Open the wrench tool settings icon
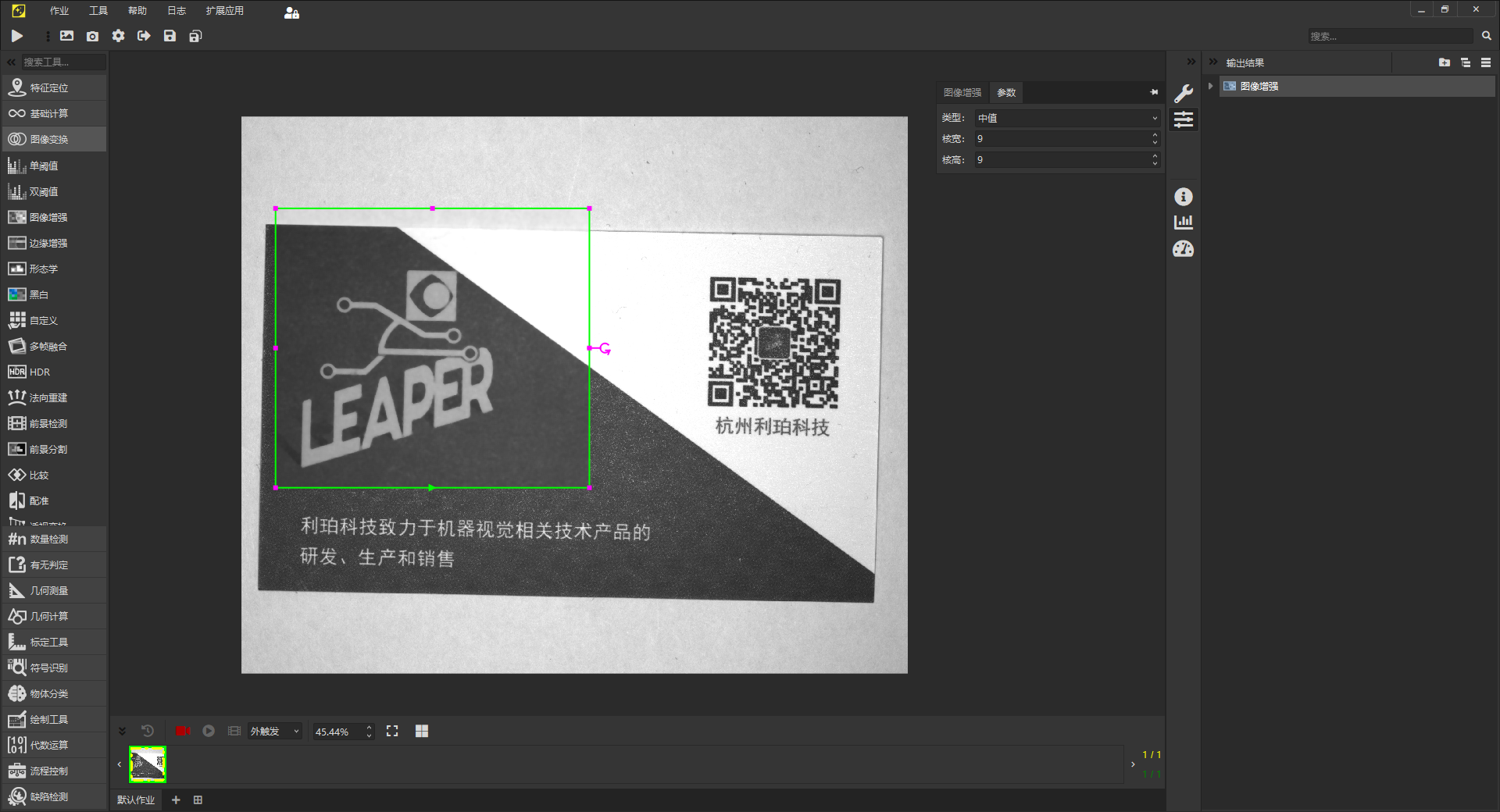The height and width of the screenshot is (812, 1500). [1183, 94]
